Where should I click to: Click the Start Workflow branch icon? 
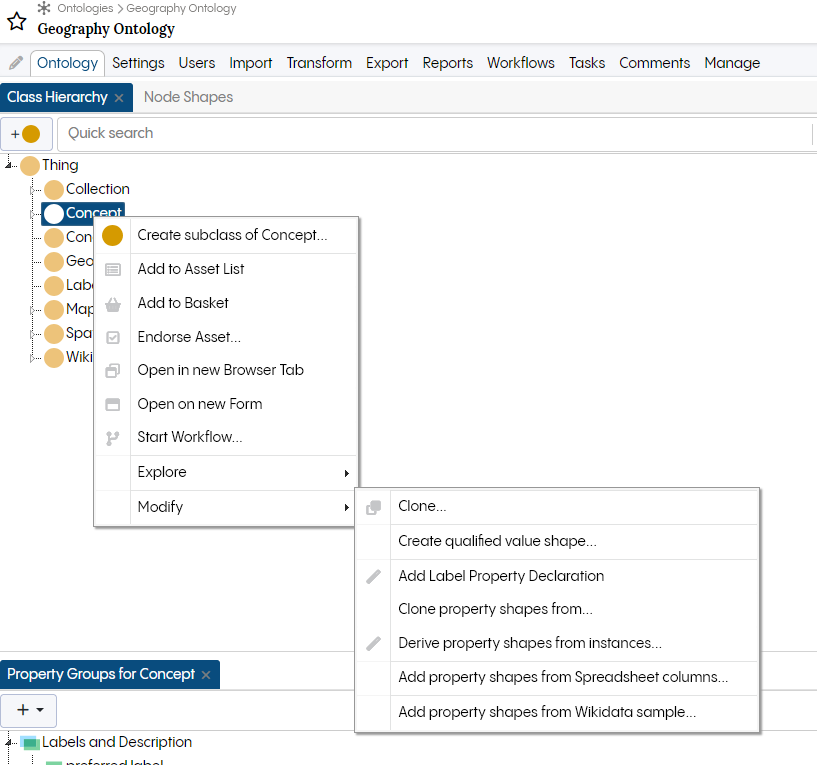[112, 438]
